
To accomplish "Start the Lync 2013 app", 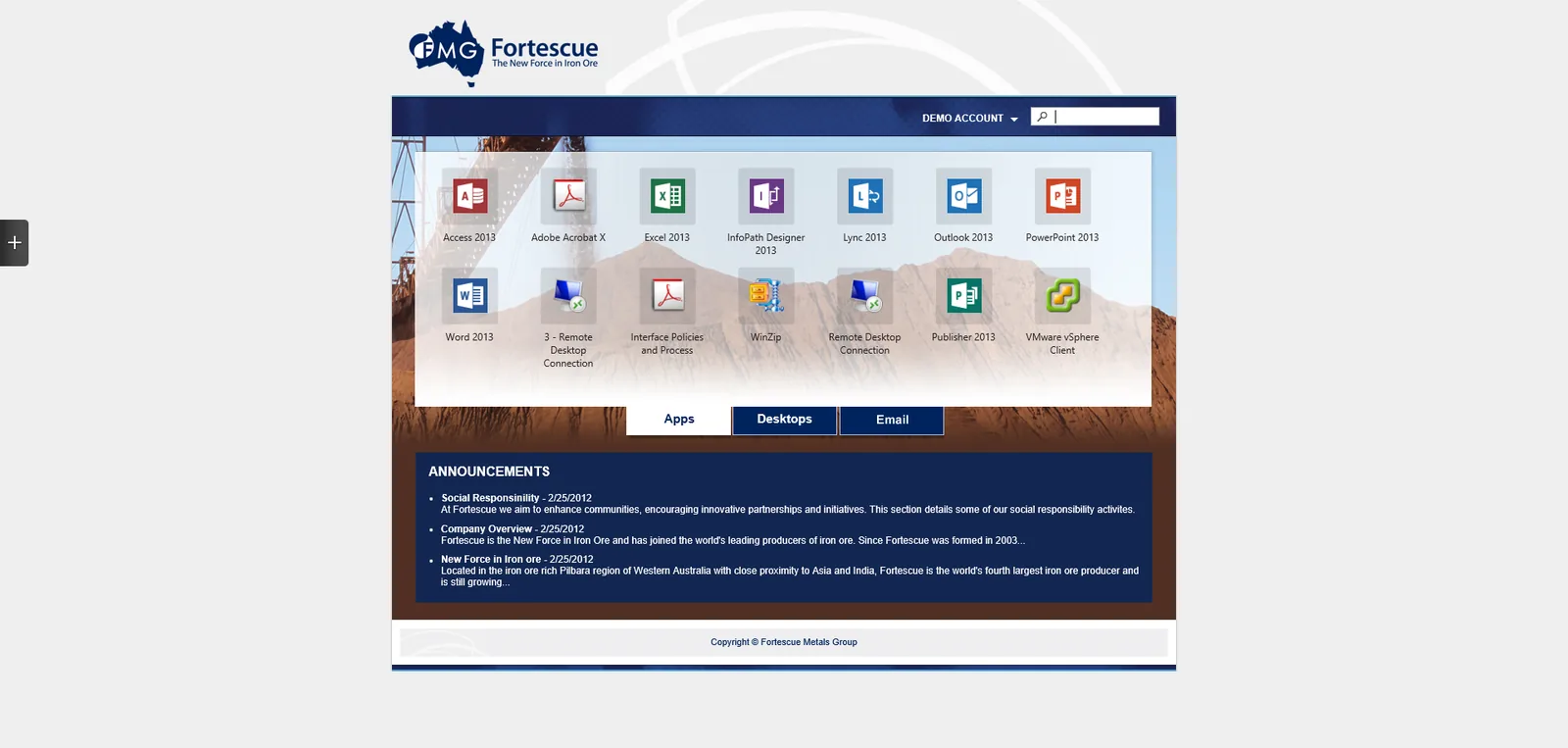I will (x=865, y=196).
